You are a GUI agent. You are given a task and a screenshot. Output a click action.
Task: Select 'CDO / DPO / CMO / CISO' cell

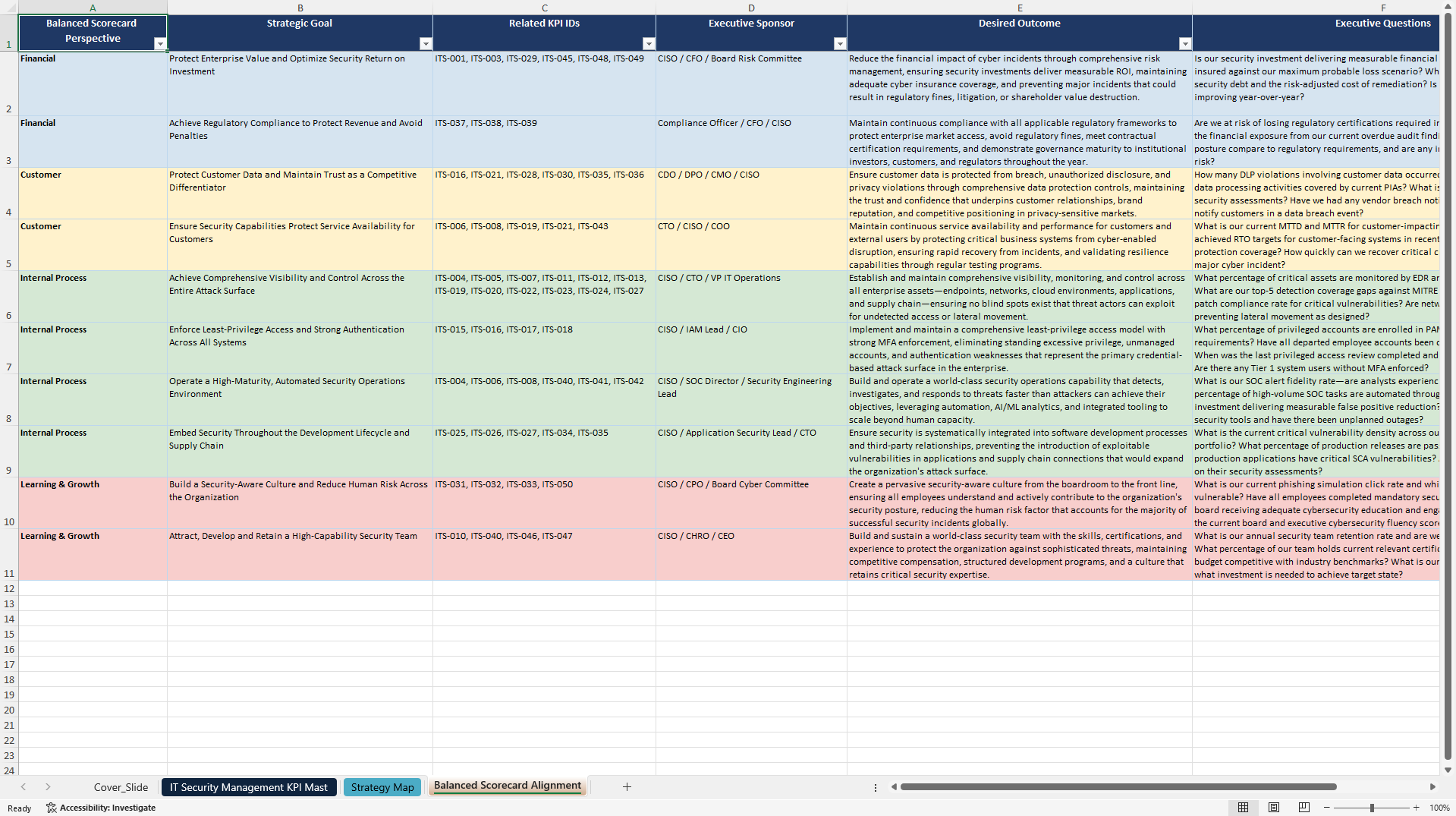(751, 193)
